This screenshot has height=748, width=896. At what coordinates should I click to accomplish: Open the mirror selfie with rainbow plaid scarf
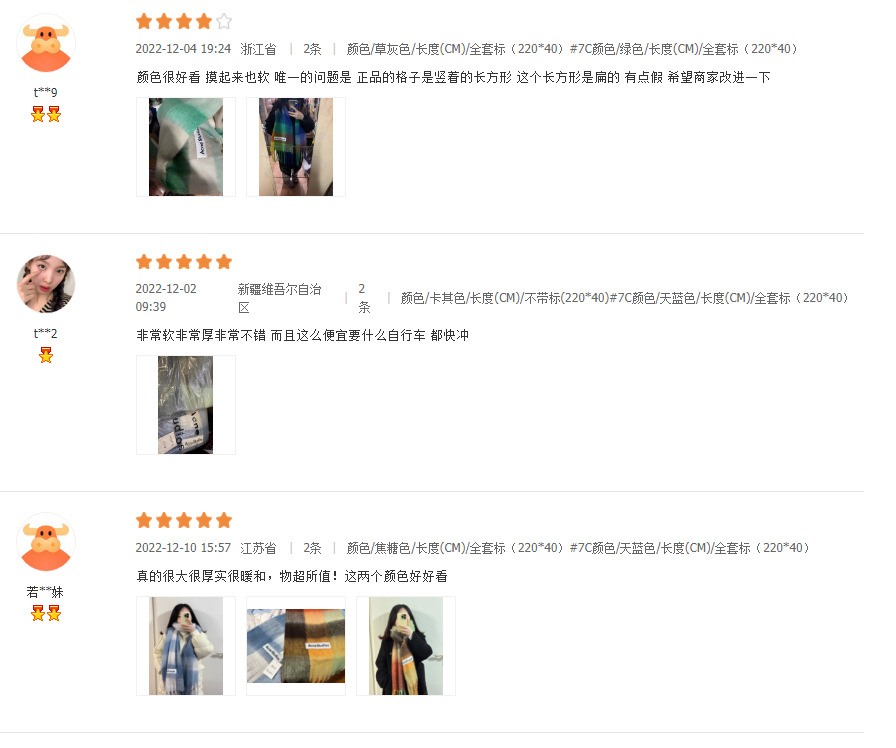tap(296, 147)
